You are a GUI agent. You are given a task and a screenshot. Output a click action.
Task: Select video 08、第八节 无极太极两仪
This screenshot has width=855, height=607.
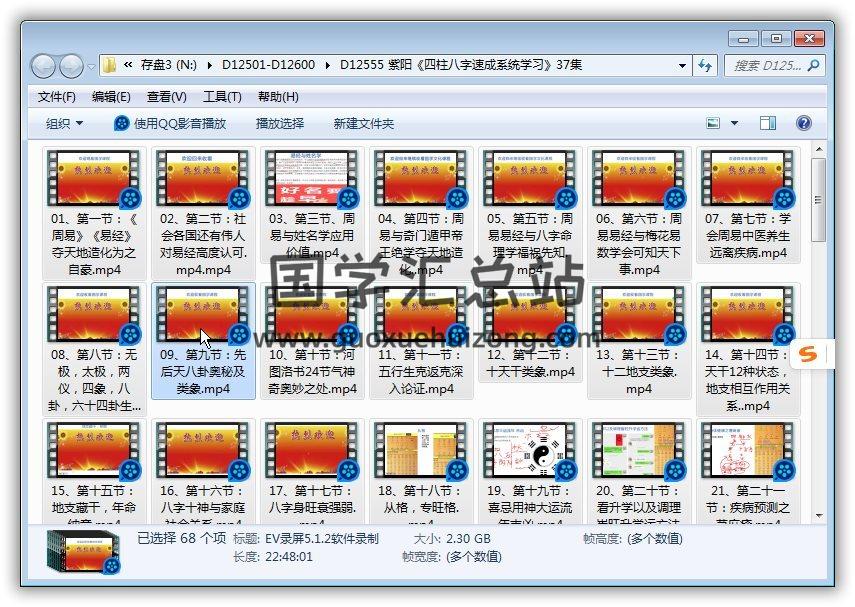pos(94,349)
